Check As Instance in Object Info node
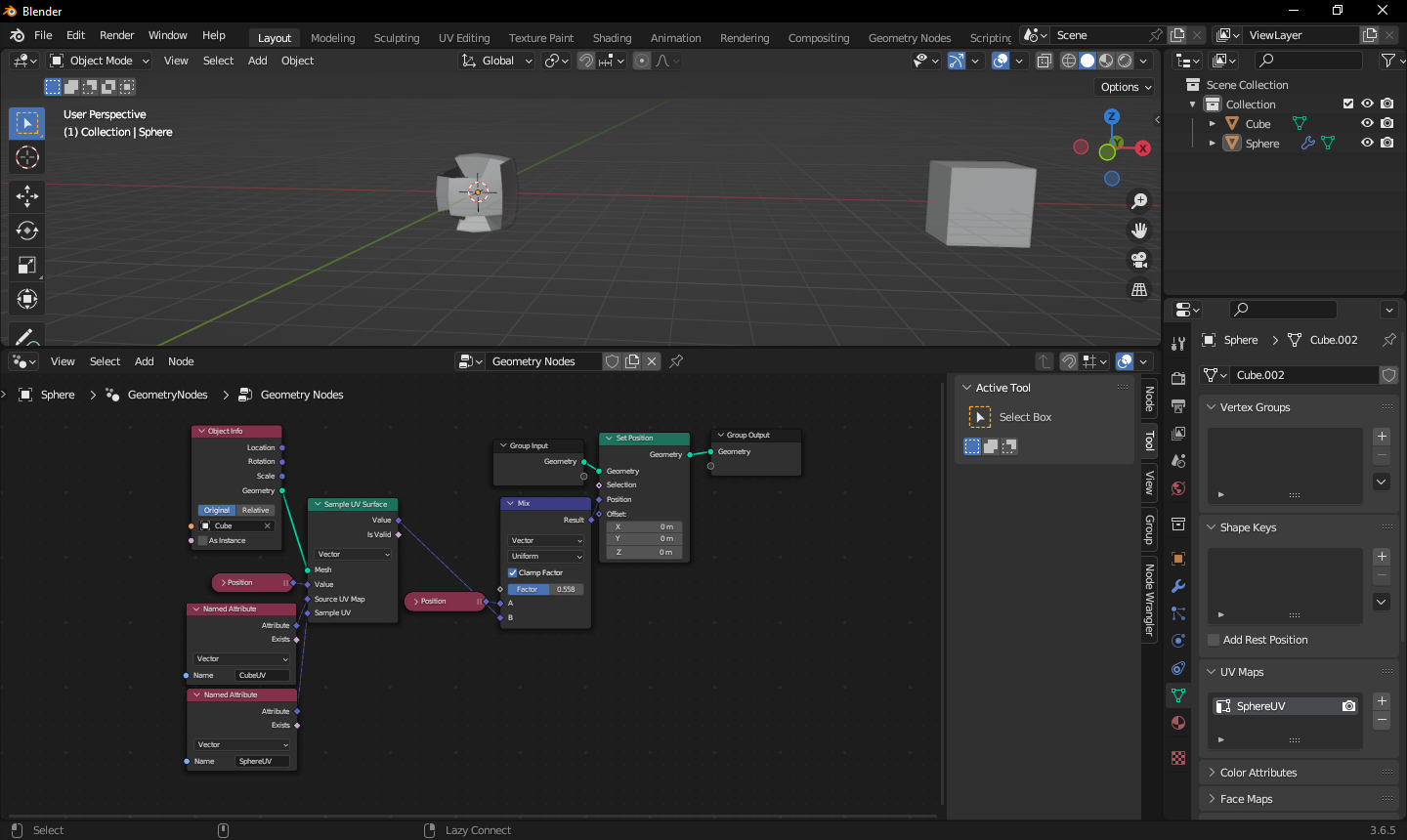Viewport: 1407px width, 840px height. (203, 540)
